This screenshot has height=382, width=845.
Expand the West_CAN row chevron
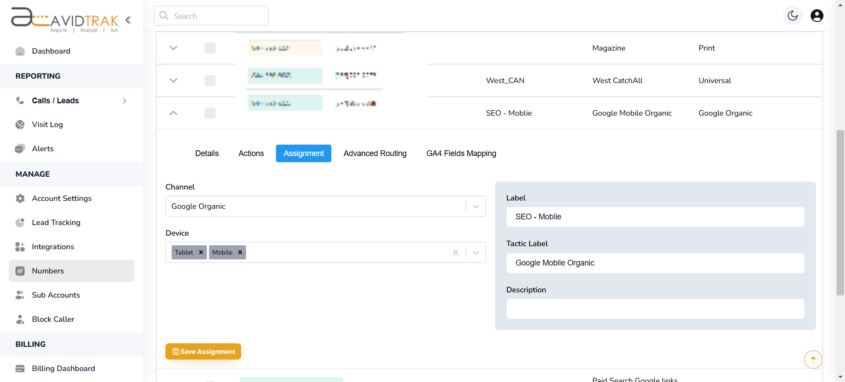pos(173,80)
